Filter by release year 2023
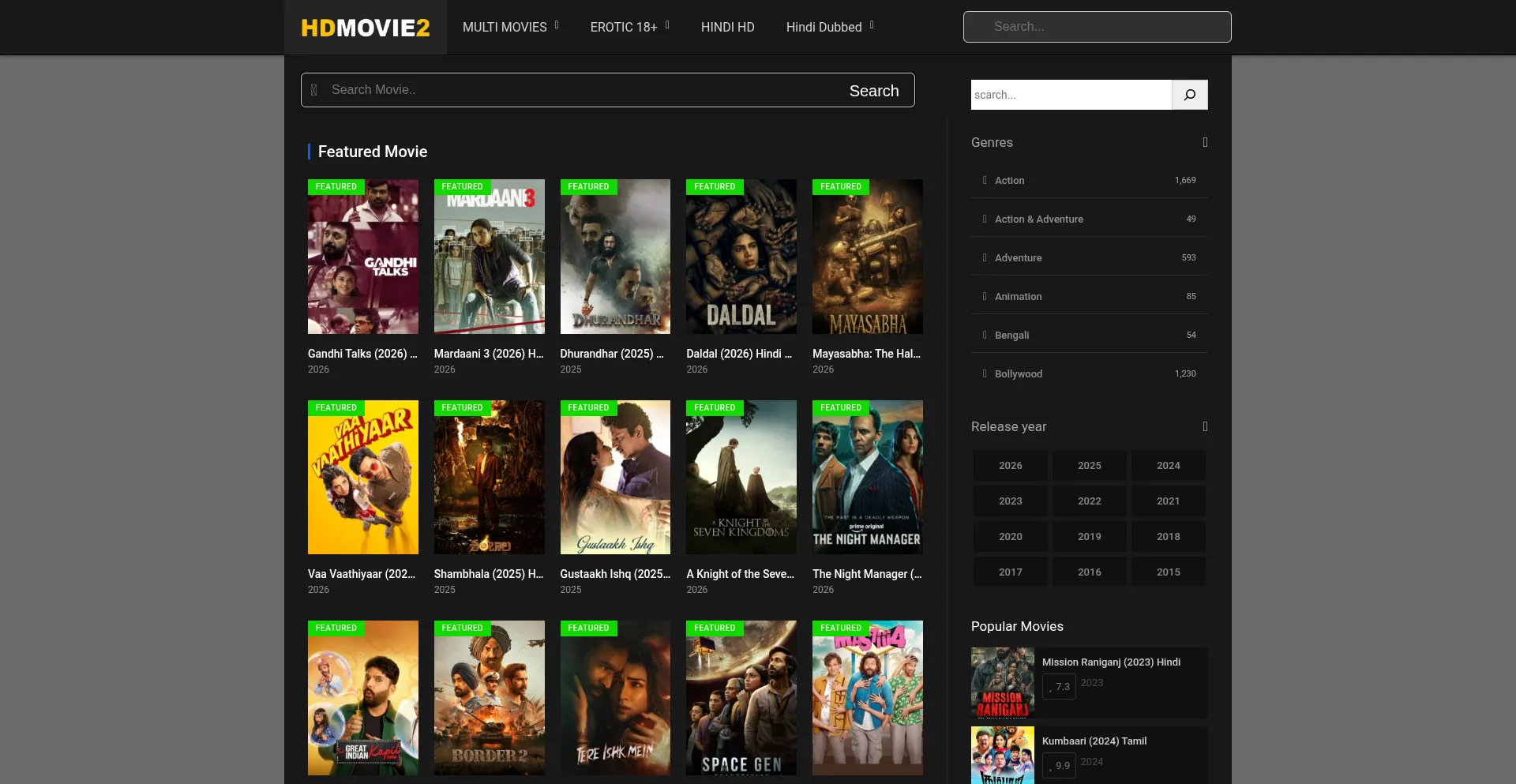 point(1011,501)
